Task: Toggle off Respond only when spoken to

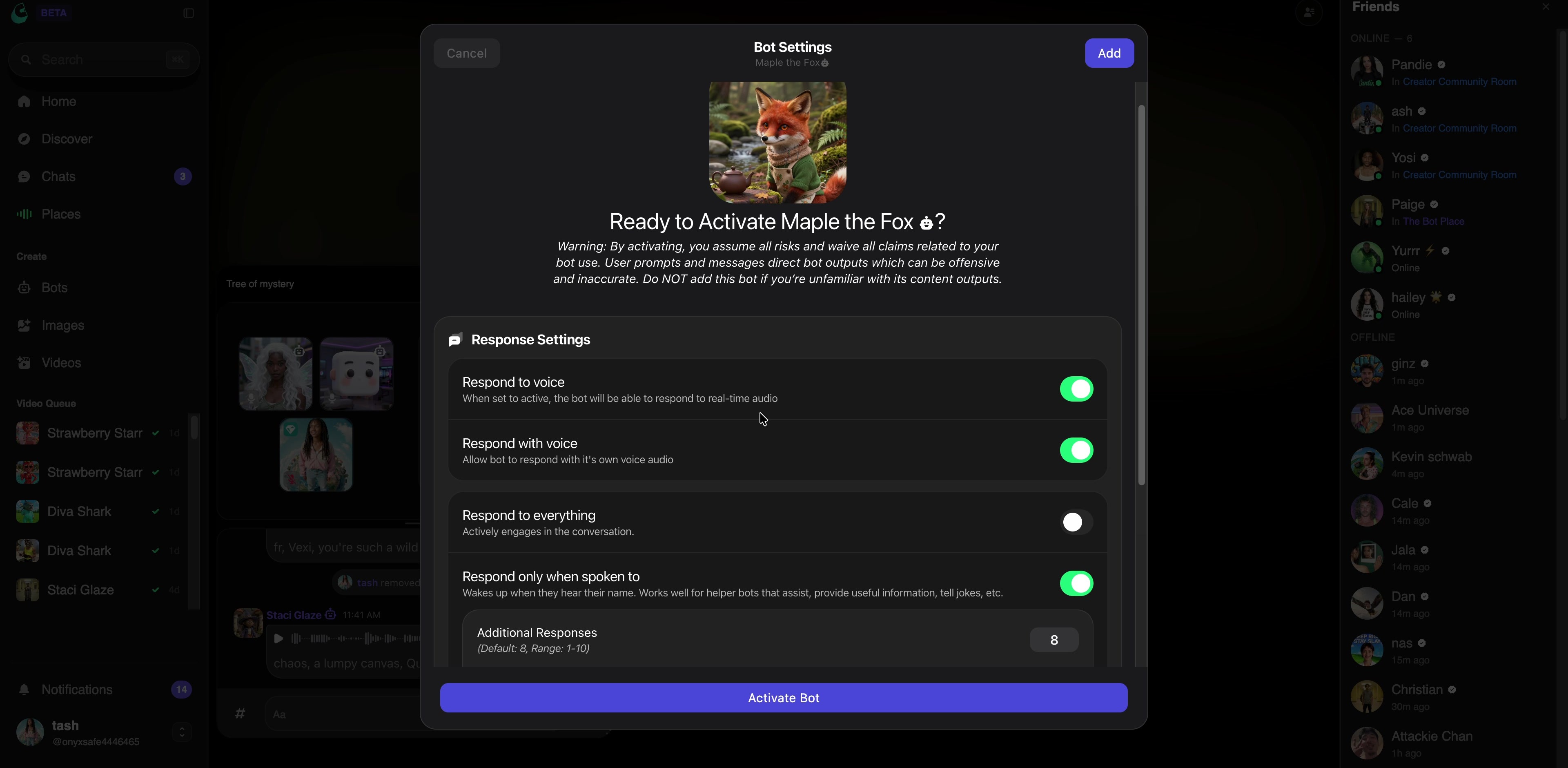Action: (1076, 583)
